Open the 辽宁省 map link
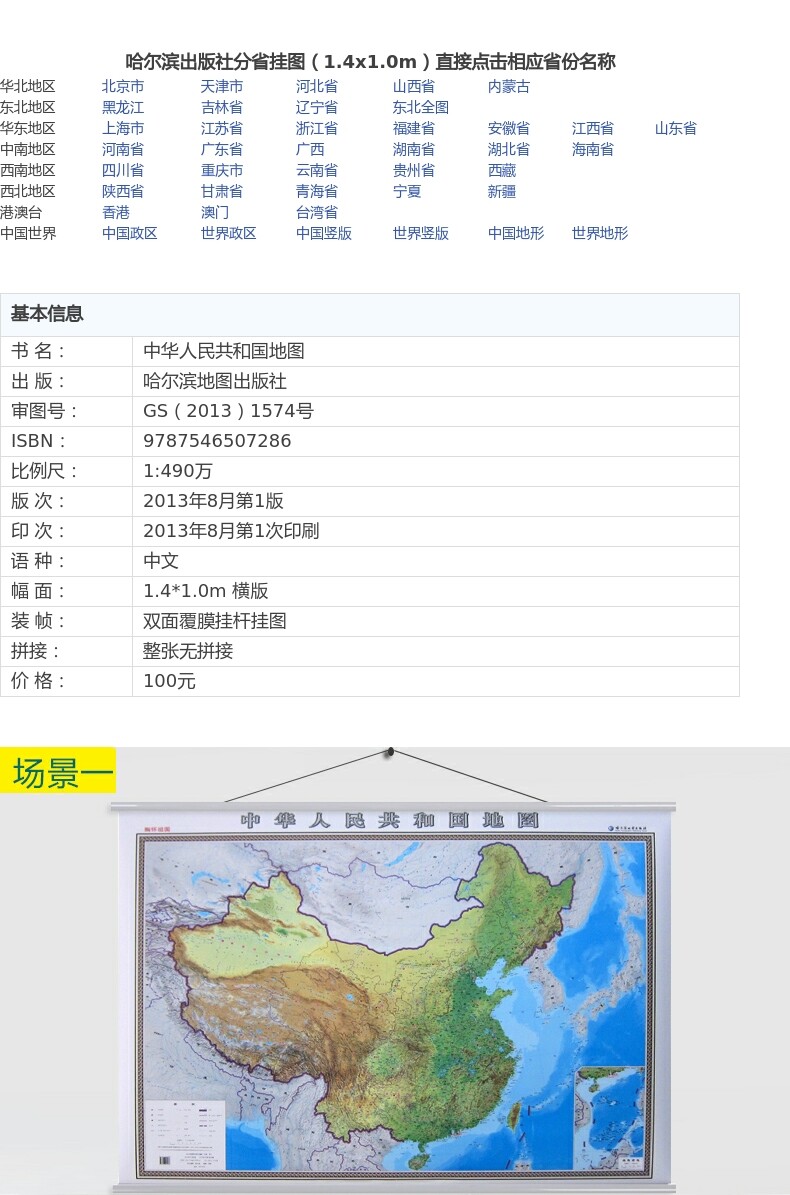Image resolution: width=790 pixels, height=1195 pixels. (317, 107)
